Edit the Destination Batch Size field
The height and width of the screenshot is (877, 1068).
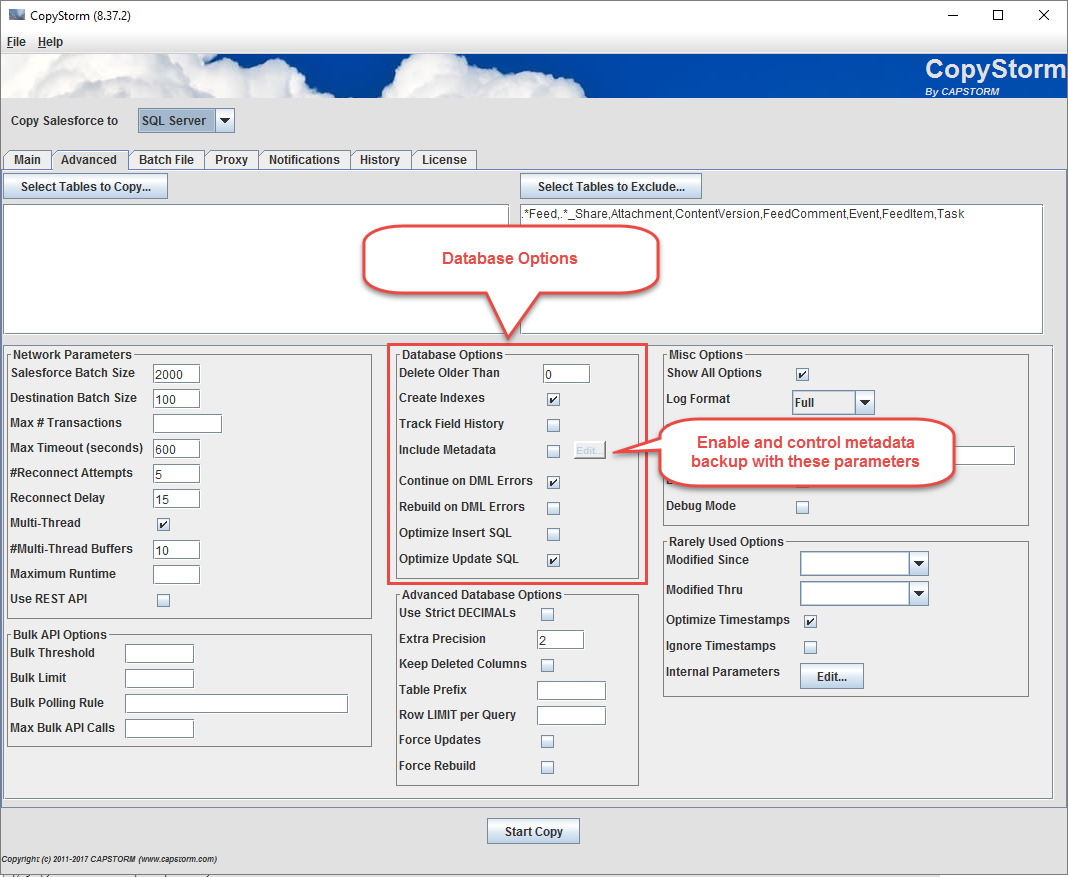click(x=176, y=399)
